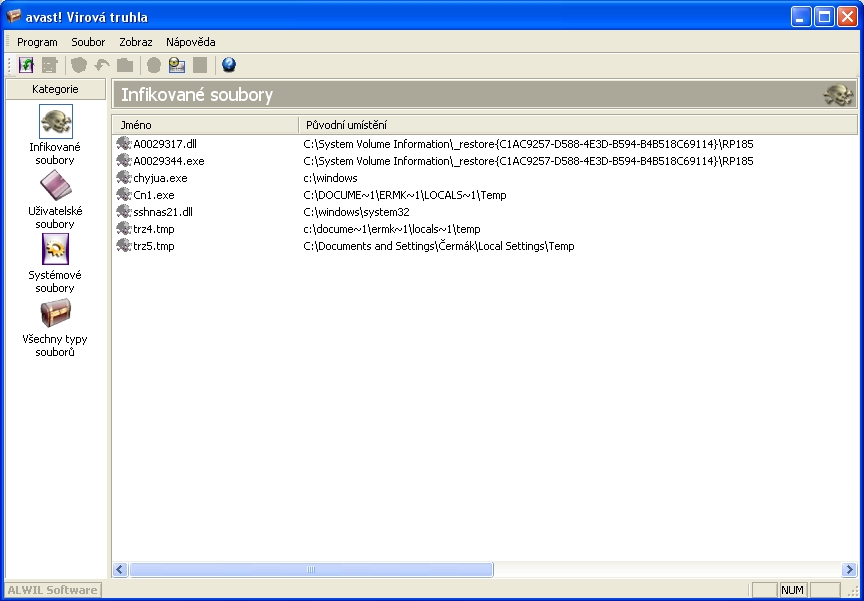Select the Infikované soubory category

[55, 122]
